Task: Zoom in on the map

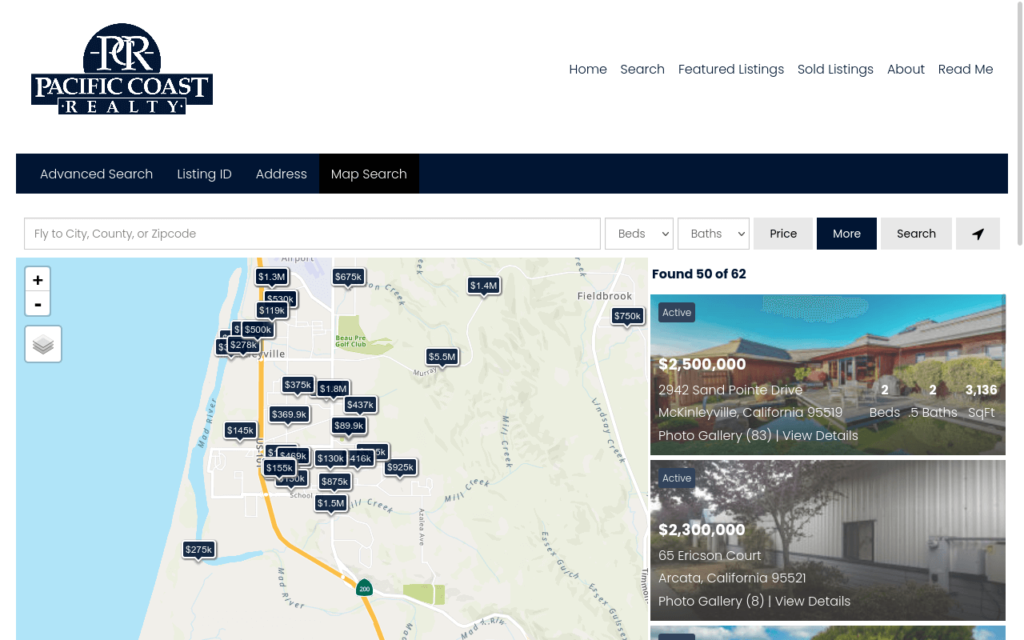Action: pos(38,280)
